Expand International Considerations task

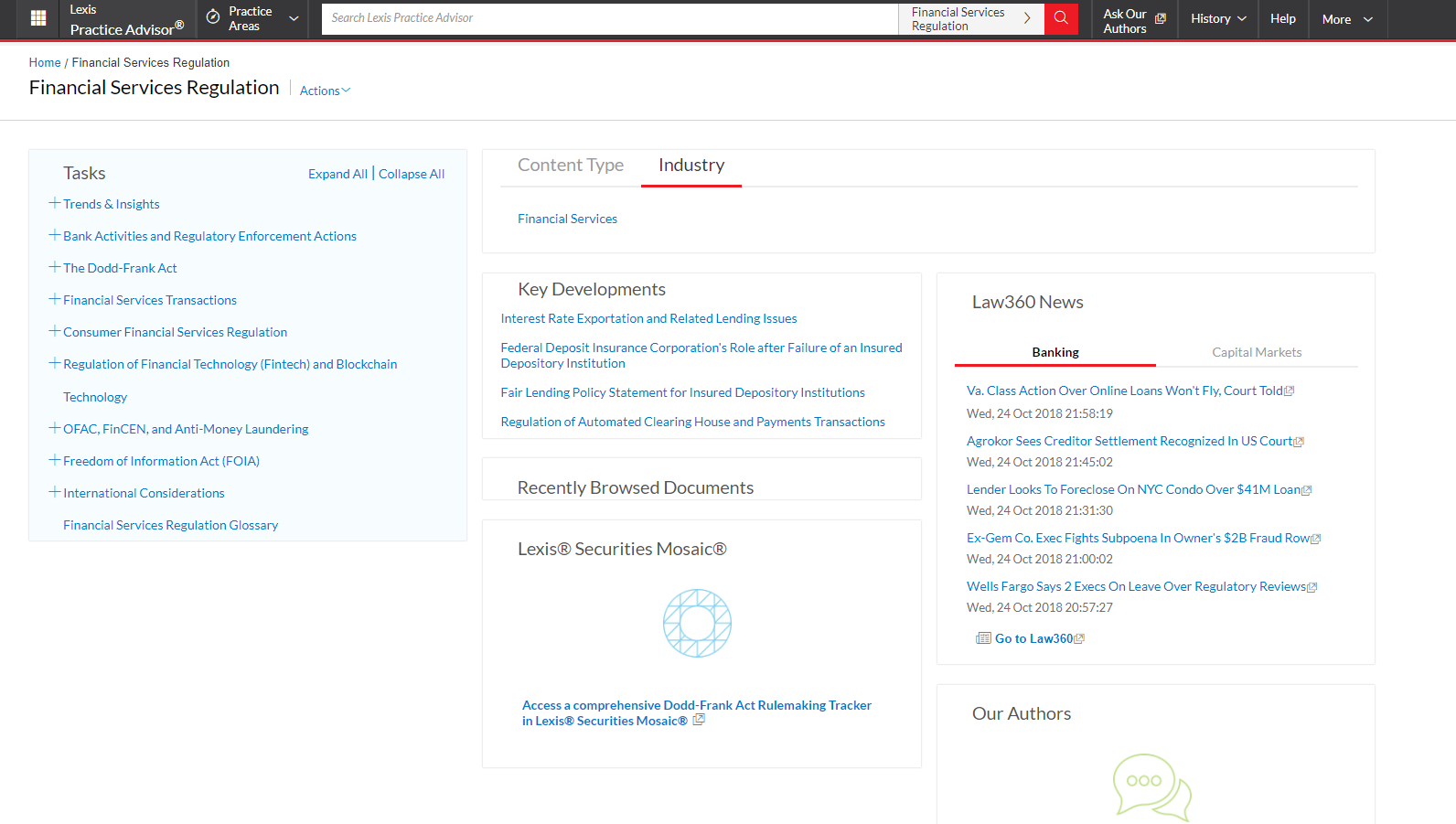(55, 492)
